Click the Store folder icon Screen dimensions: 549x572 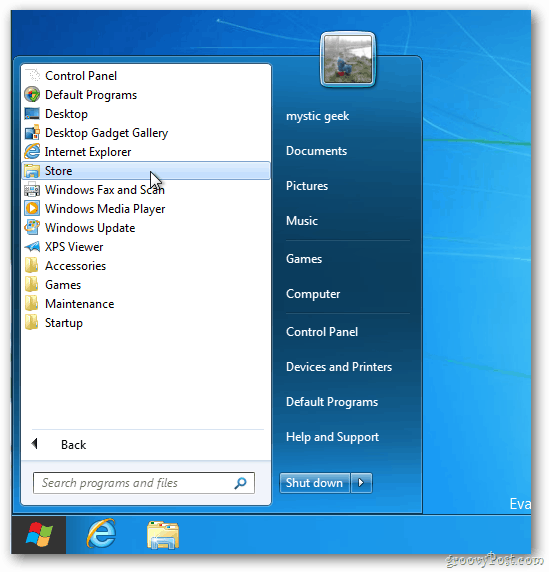pos(32,171)
